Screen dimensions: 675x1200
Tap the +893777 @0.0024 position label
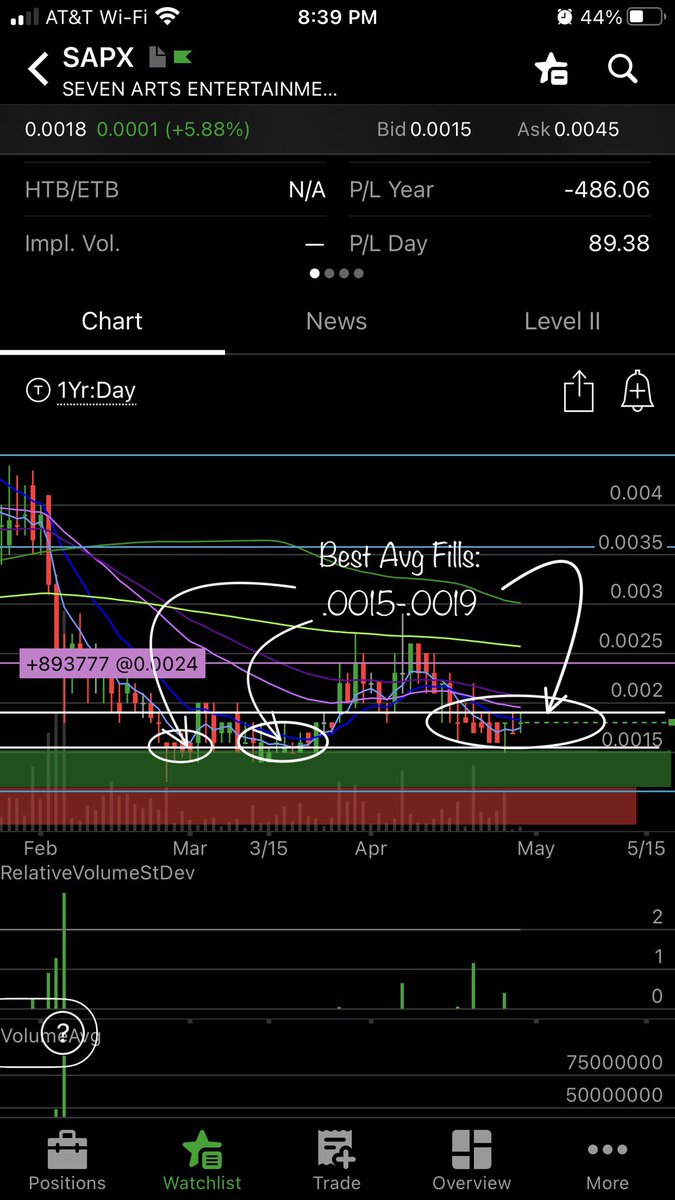pyautogui.click(x=112, y=662)
